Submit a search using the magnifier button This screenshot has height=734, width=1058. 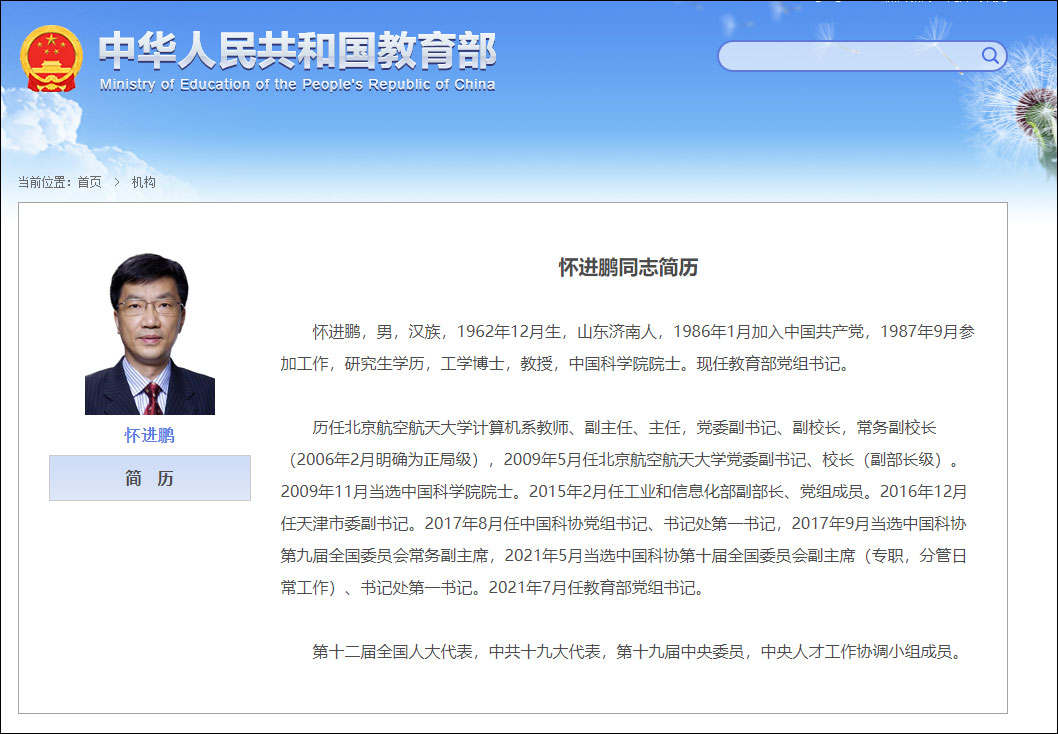tap(989, 56)
